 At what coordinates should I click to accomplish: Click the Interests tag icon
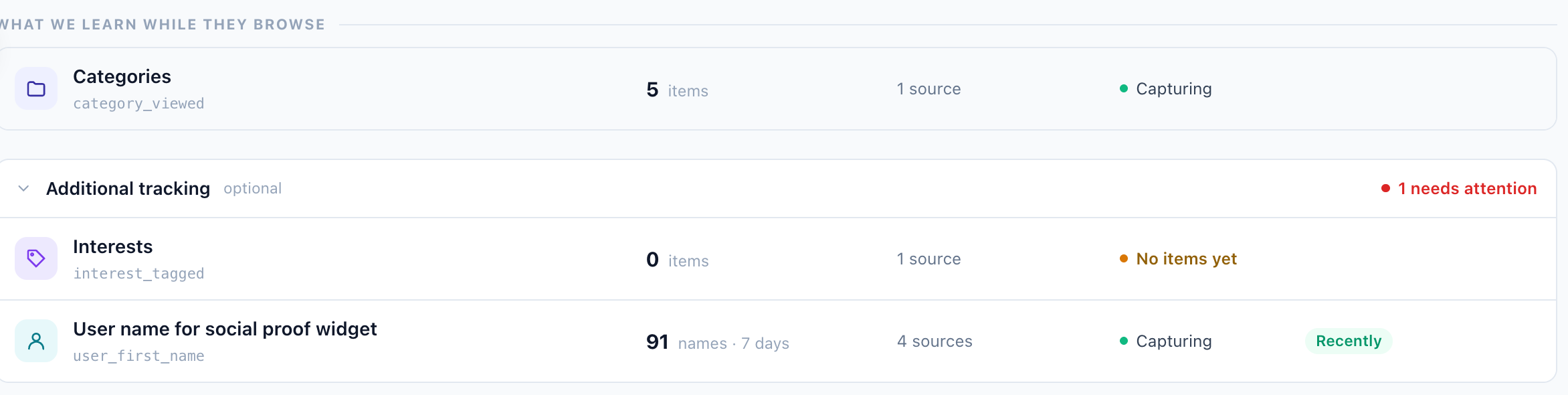pos(36,258)
